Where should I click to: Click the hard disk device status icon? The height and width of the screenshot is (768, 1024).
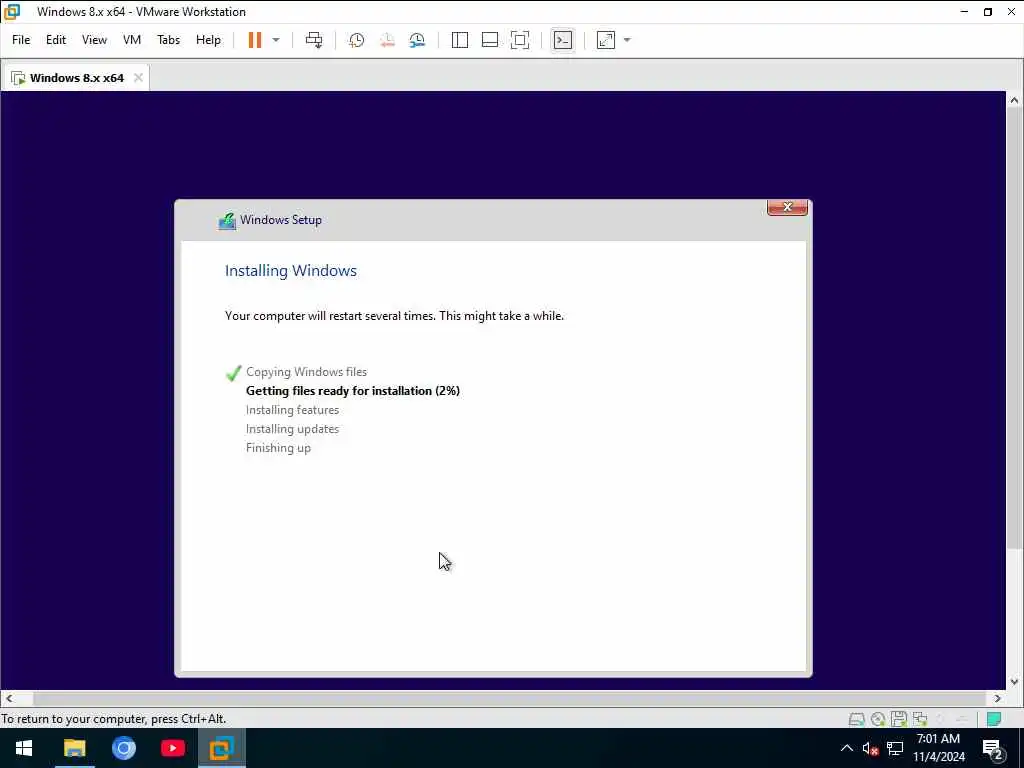click(856, 719)
